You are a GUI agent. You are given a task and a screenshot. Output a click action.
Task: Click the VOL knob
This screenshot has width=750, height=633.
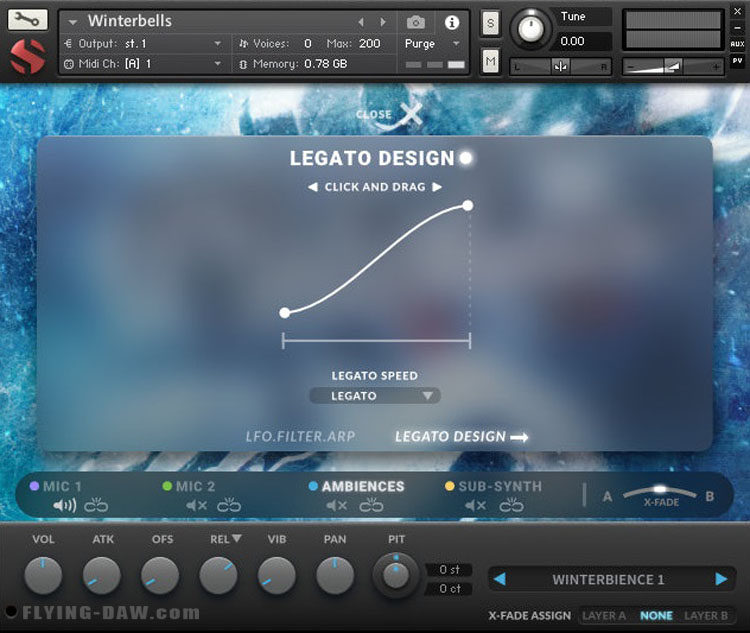click(43, 575)
